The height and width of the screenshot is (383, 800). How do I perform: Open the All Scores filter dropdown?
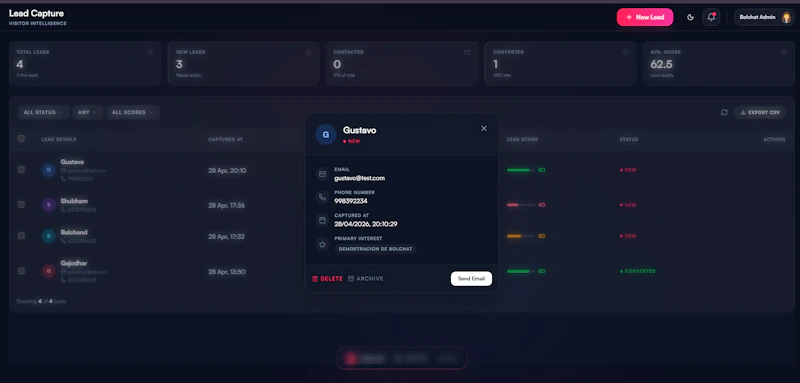[133, 112]
